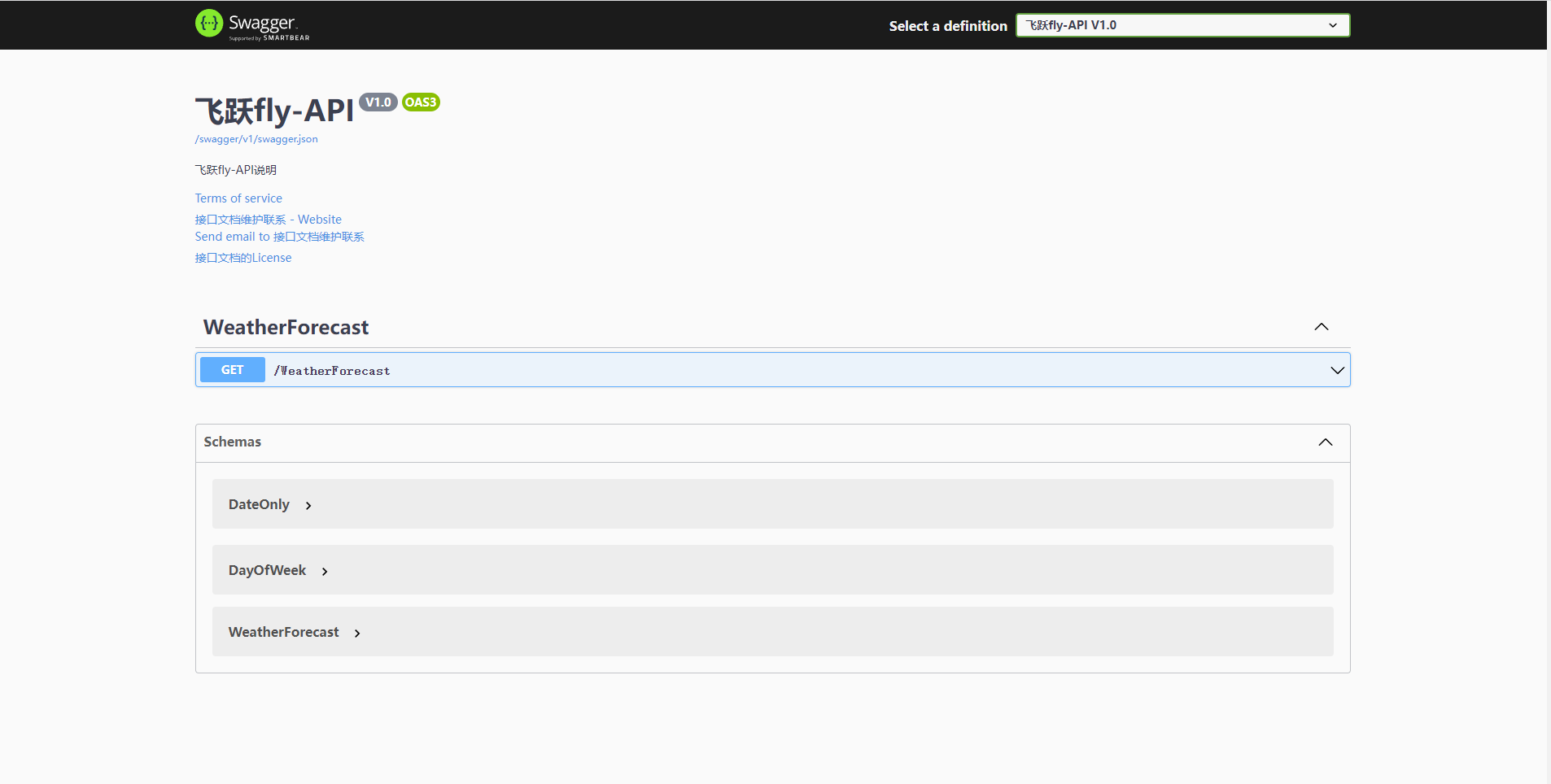Expand the GET /WeatherForecast operation chevron

pos(1337,370)
